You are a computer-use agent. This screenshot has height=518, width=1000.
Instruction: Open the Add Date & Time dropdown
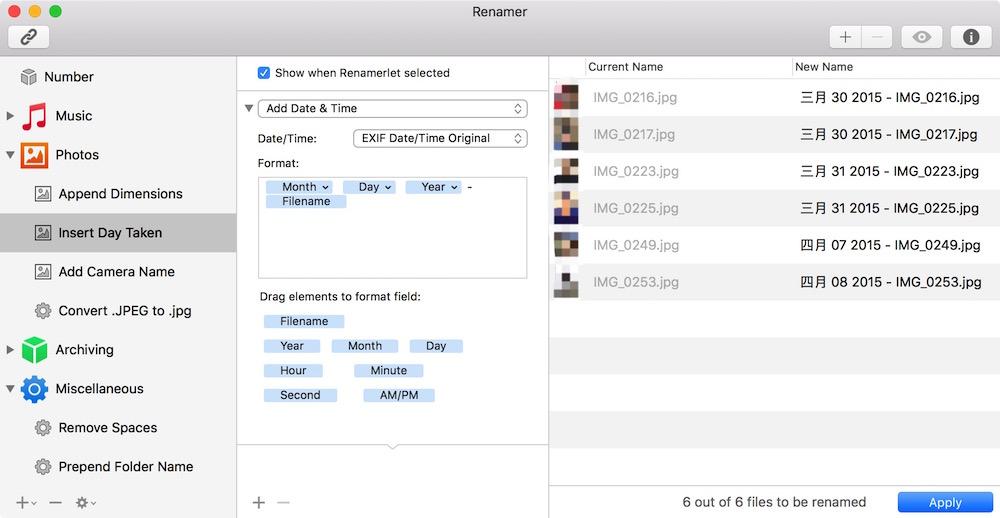[x=392, y=108]
